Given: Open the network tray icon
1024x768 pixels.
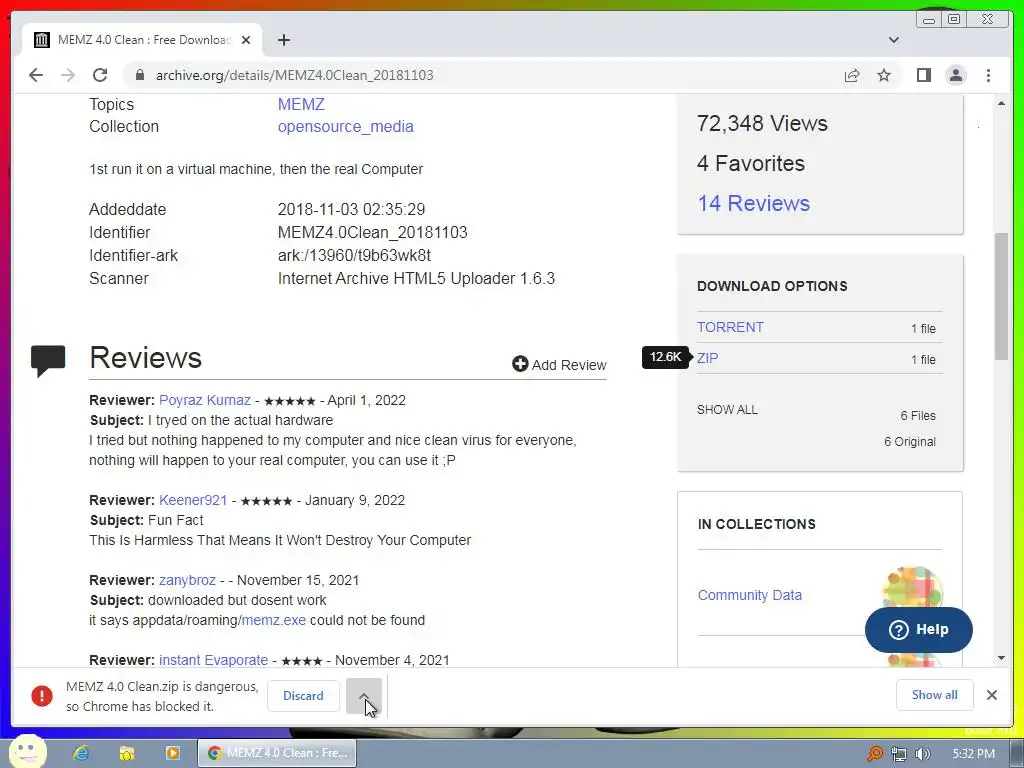Looking at the screenshot, I should [x=899, y=754].
